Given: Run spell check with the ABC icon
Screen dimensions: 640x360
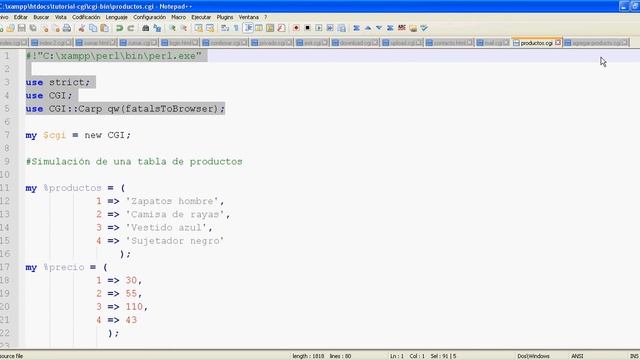Looking at the screenshot, I should 402,28.
